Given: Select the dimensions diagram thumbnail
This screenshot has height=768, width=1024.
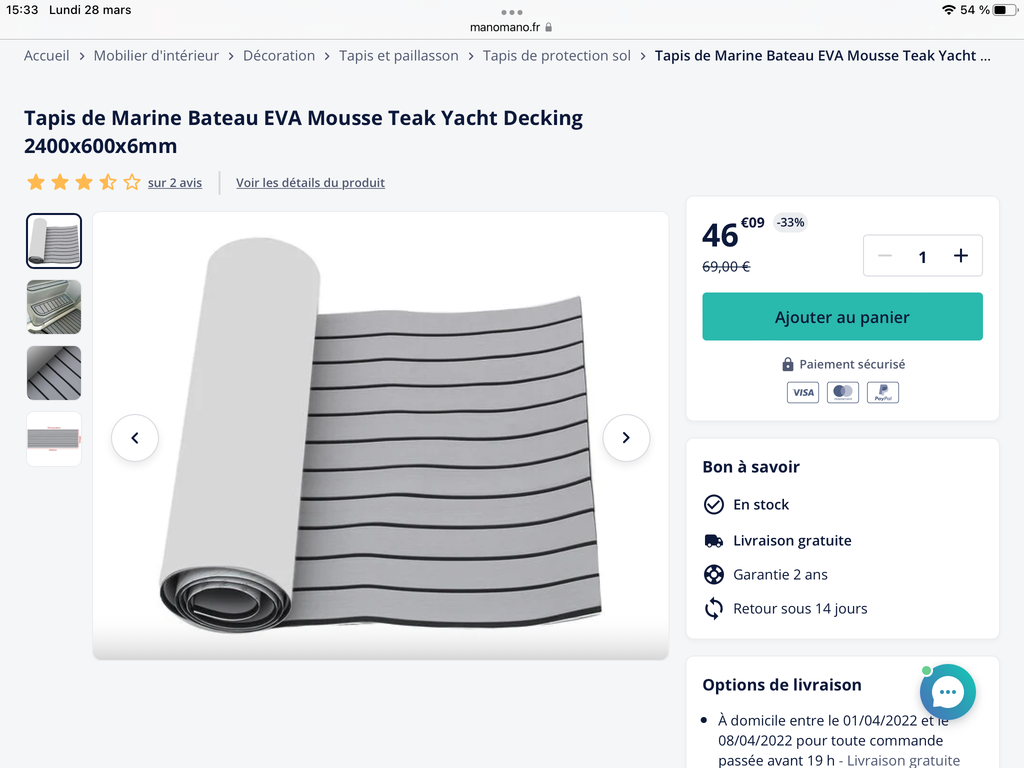Looking at the screenshot, I should coord(54,439).
